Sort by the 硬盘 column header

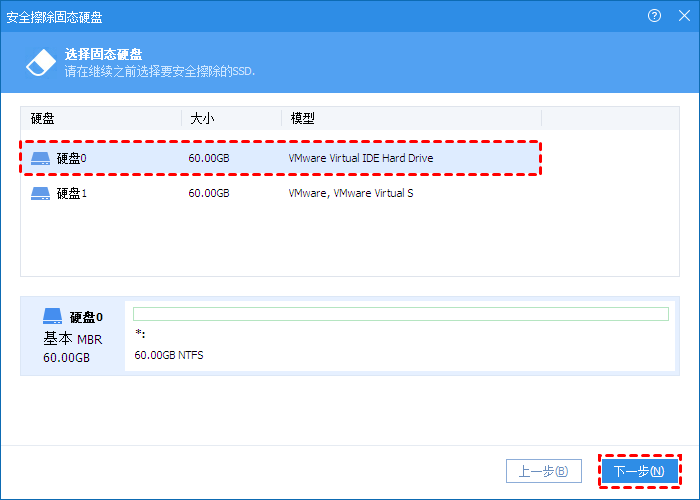(x=43, y=118)
